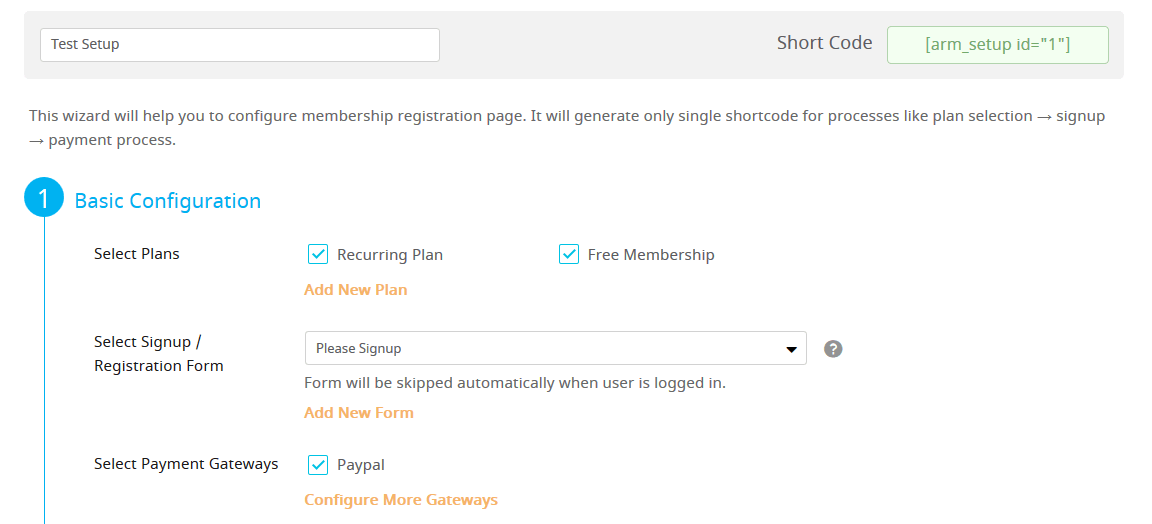Go to Configure More Gateways
1152x524 pixels.
point(401,500)
